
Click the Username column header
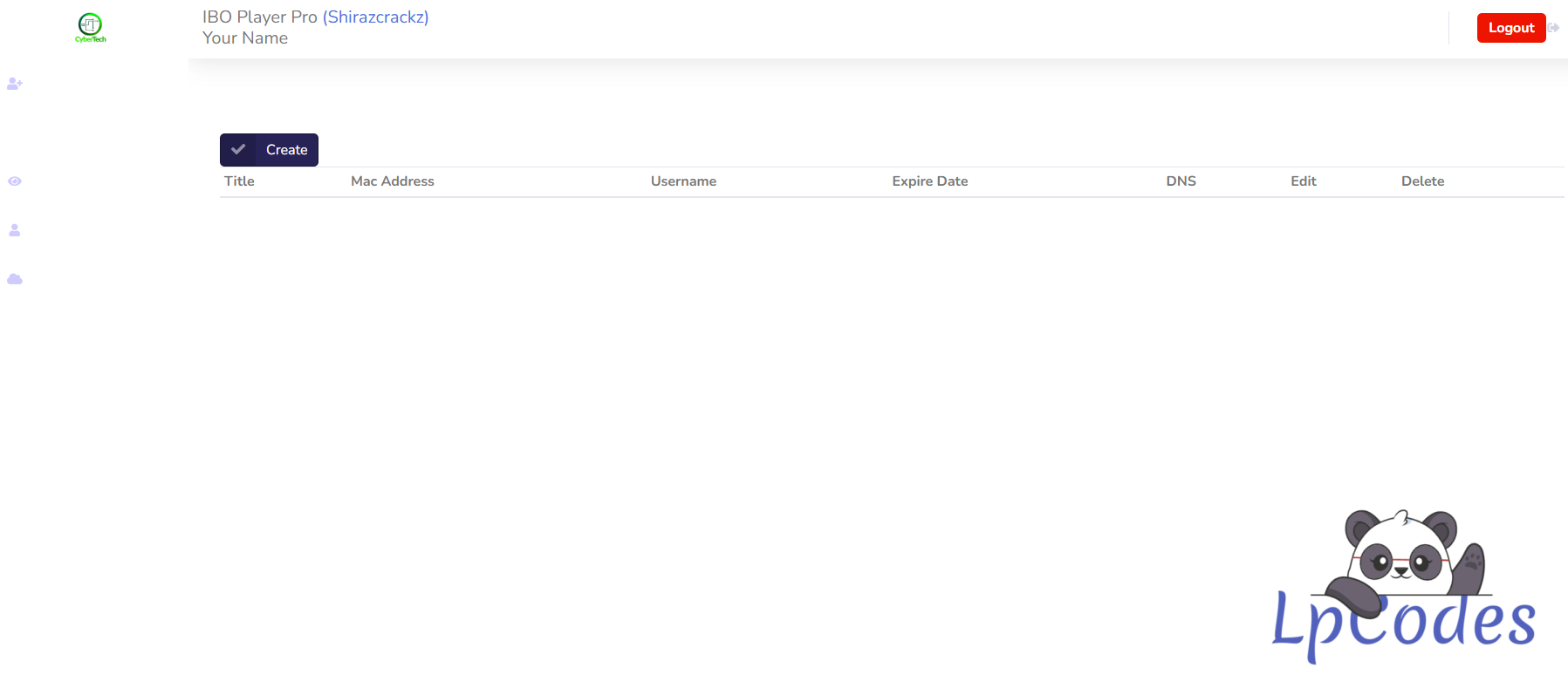pos(683,181)
